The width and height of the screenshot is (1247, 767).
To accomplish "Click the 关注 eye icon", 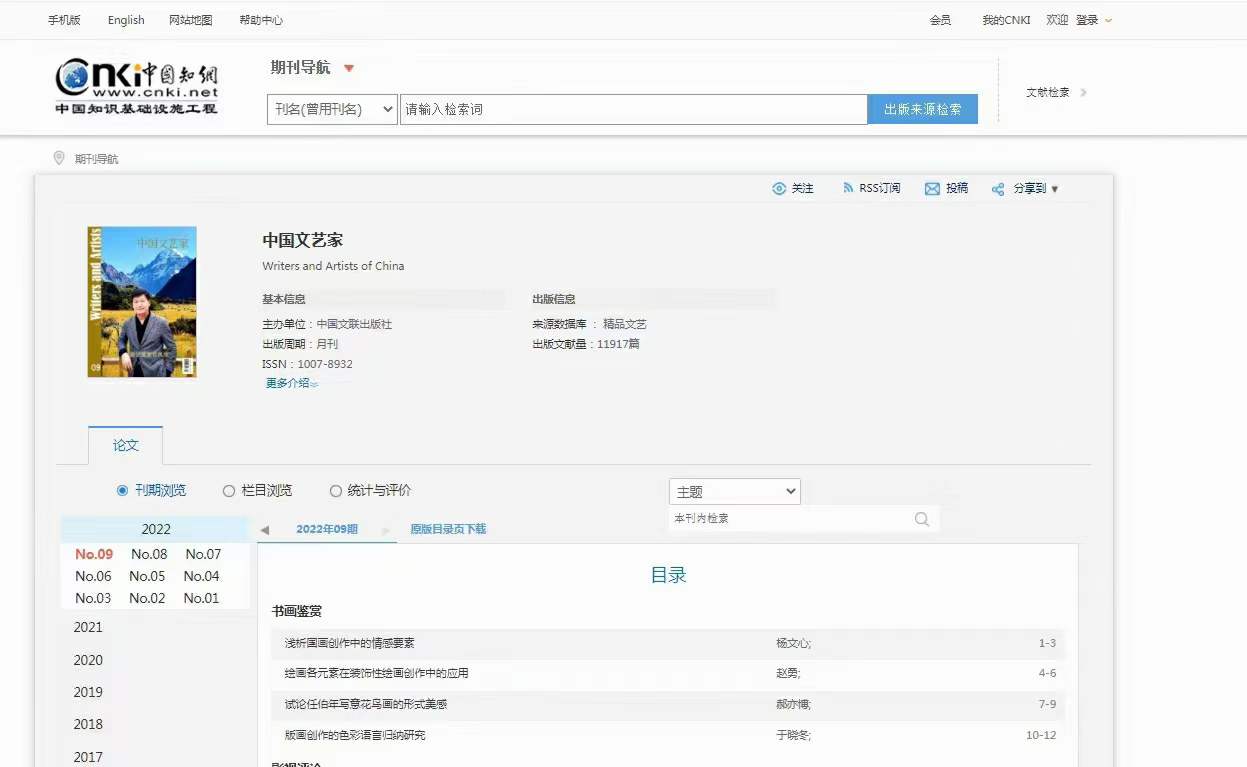I will coord(779,188).
